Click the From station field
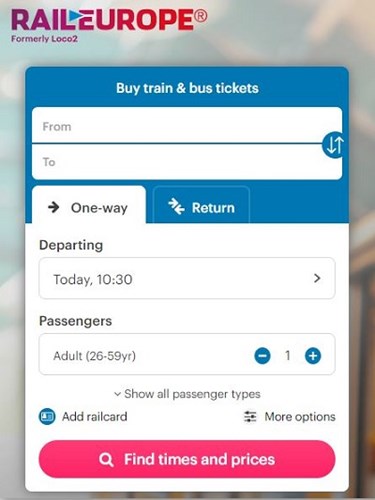Image resolution: width=375 pixels, height=500 pixels. tap(187, 125)
